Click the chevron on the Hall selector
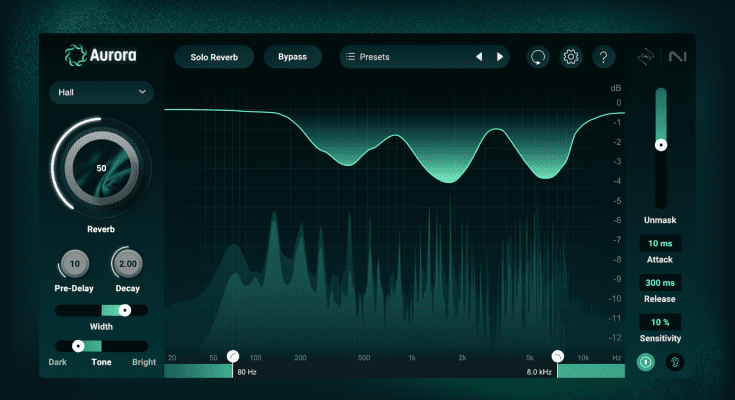Image resolution: width=735 pixels, height=400 pixels. 142,92
